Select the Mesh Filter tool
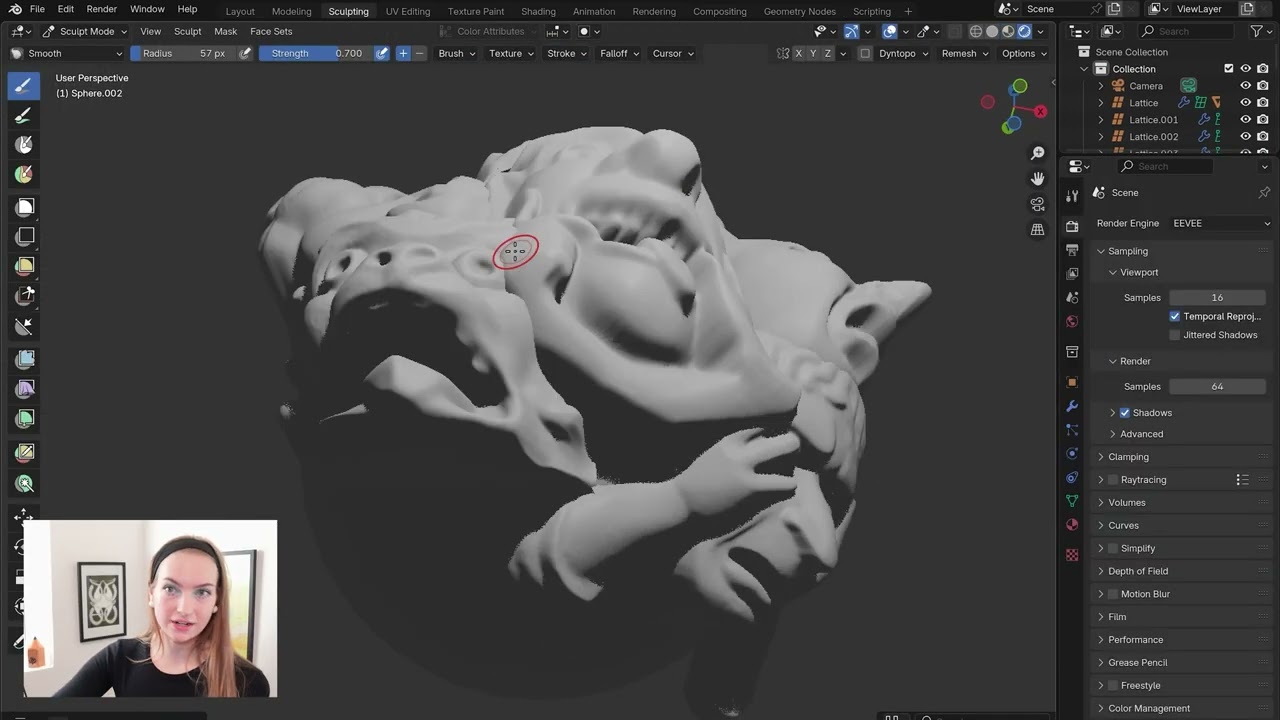The width and height of the screenshot is (1280, 720). pos(24,359)
